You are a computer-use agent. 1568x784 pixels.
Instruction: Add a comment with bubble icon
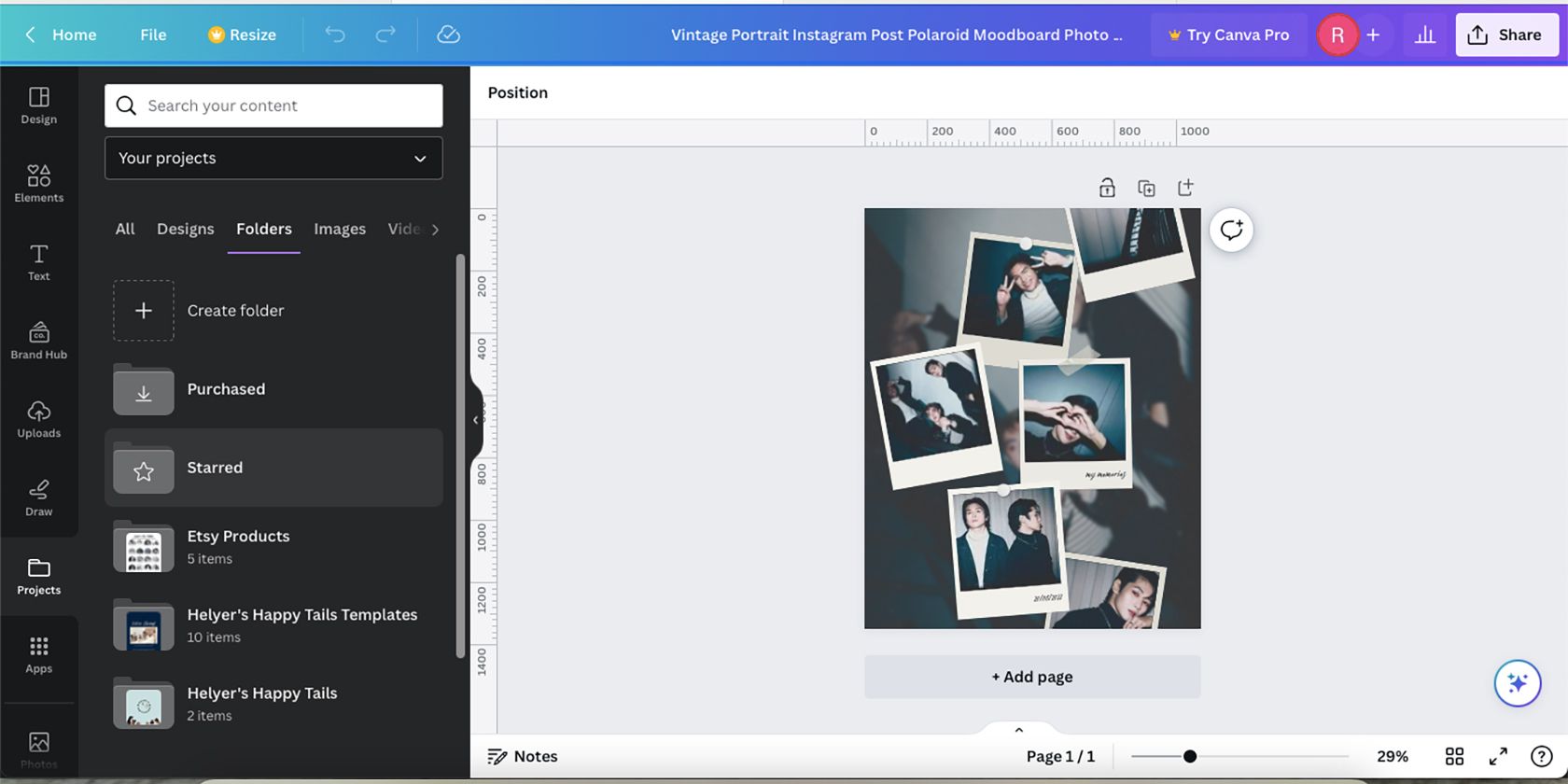coord(1231,230)
